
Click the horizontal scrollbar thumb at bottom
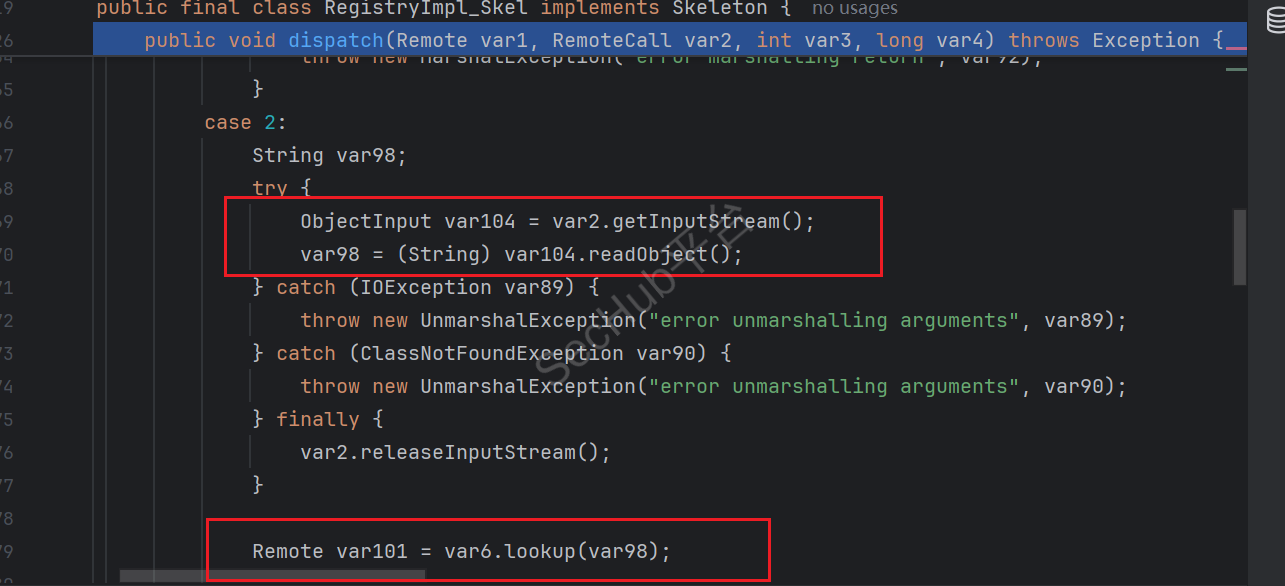pyautogui.click(x=272, y=576)
